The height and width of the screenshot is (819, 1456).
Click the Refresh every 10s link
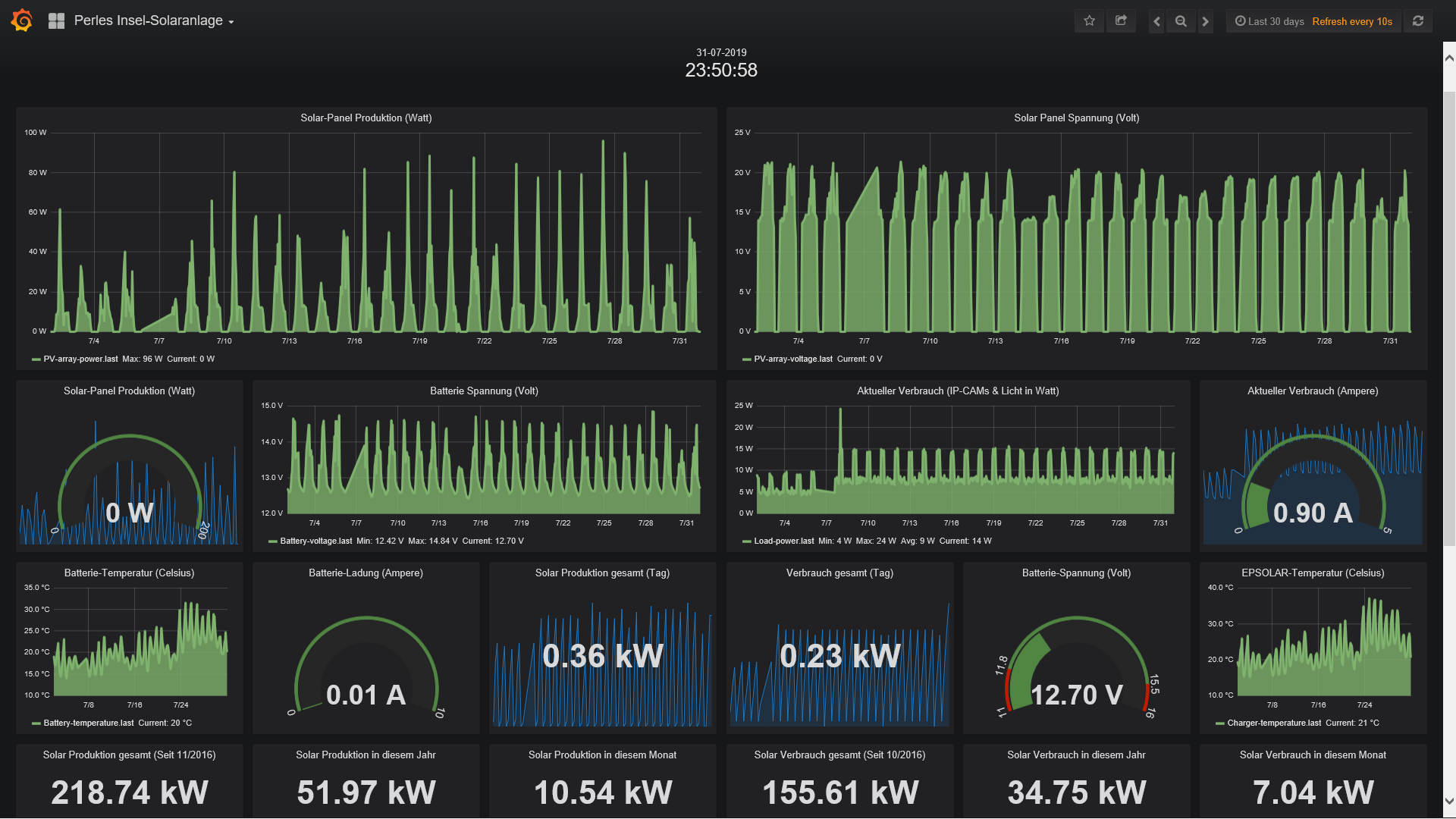tap(1352, 21)
